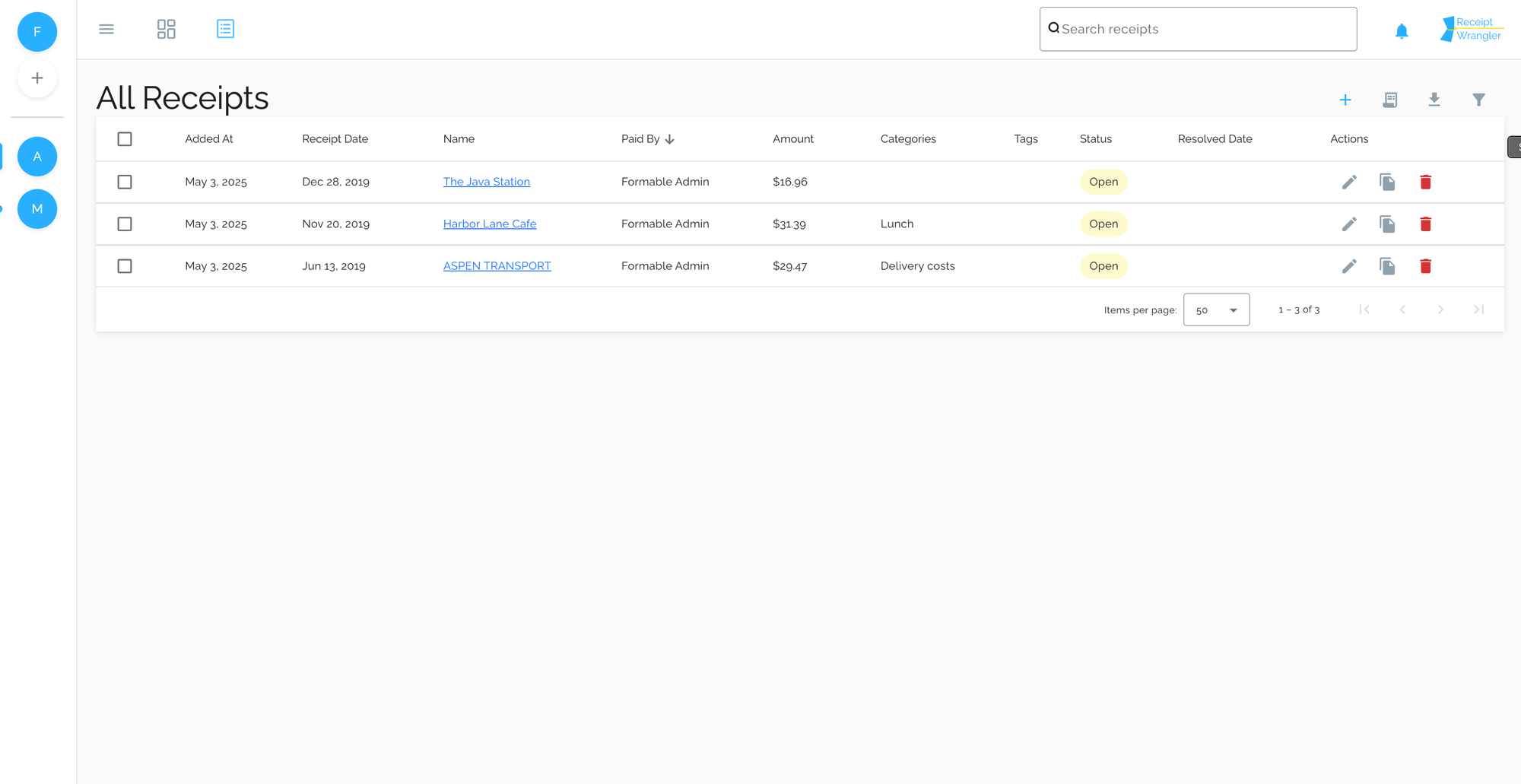
Task: Click inside the Search receipts field
Action: [x=1198, y=29]
